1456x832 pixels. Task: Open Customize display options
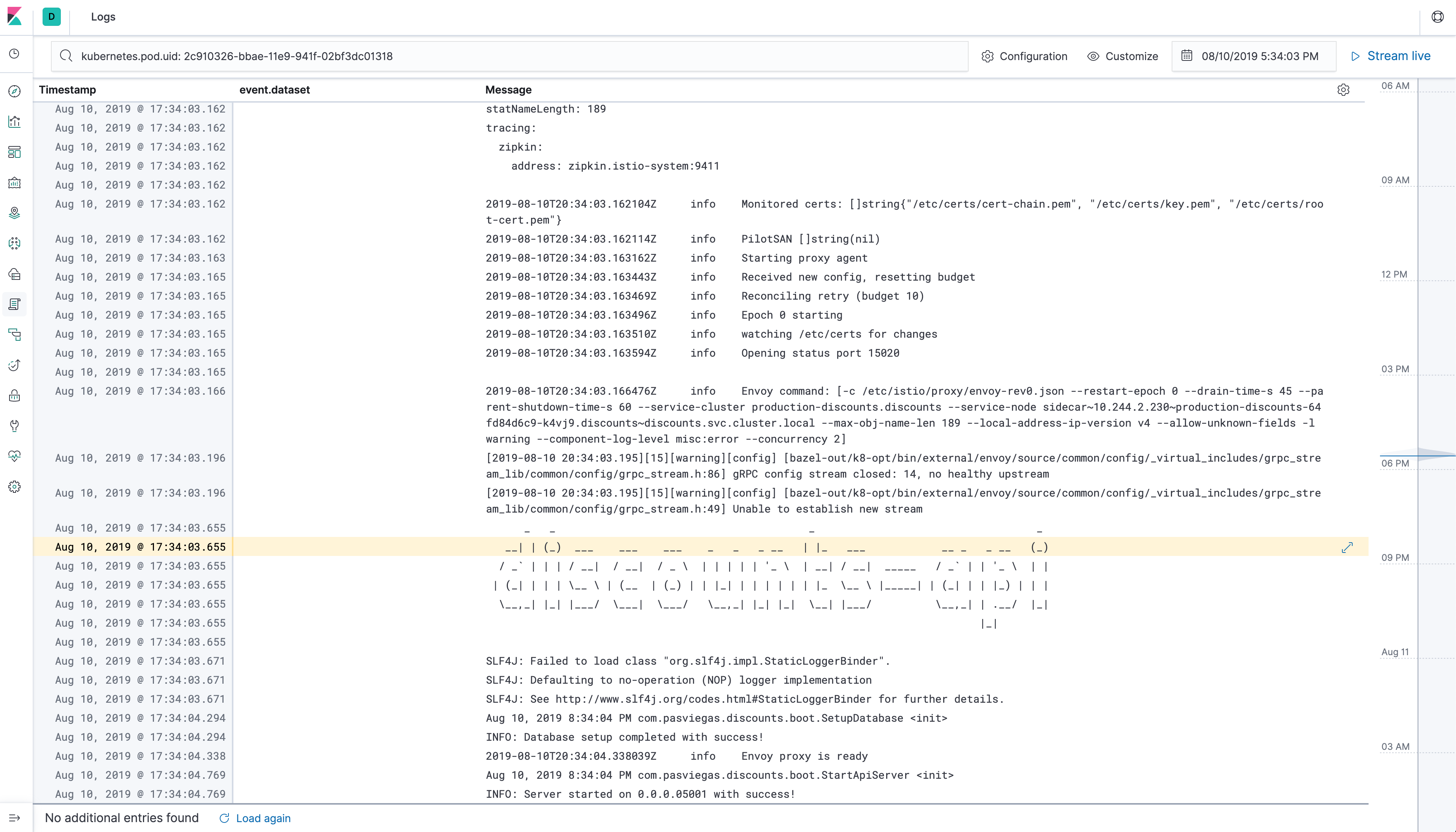[1122, 55]
